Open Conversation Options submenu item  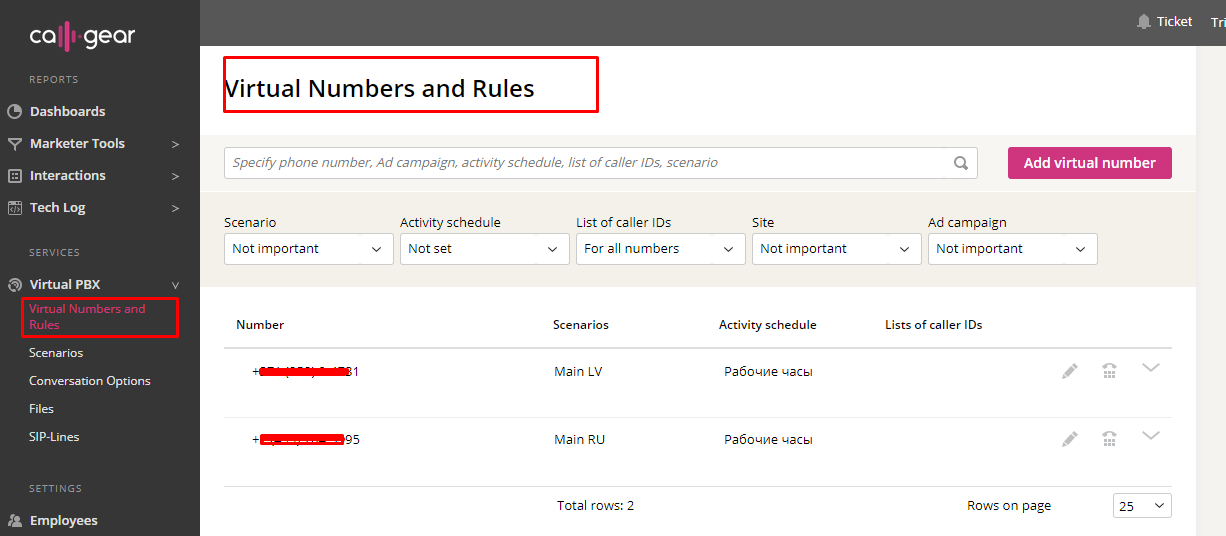[90, 381]
